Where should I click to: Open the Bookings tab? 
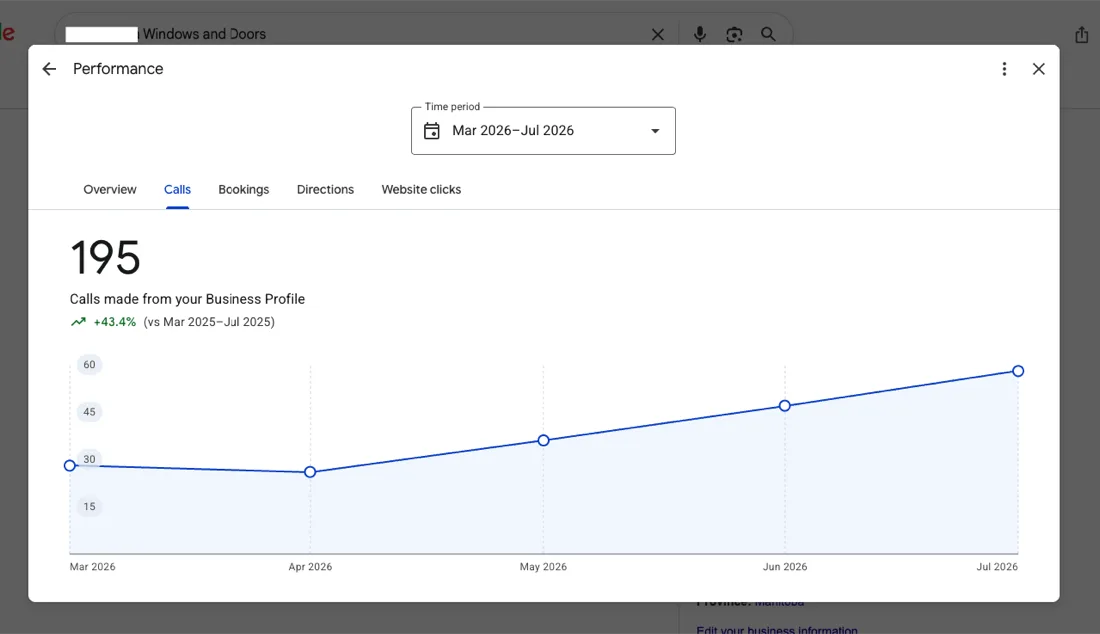coord(243,189)
